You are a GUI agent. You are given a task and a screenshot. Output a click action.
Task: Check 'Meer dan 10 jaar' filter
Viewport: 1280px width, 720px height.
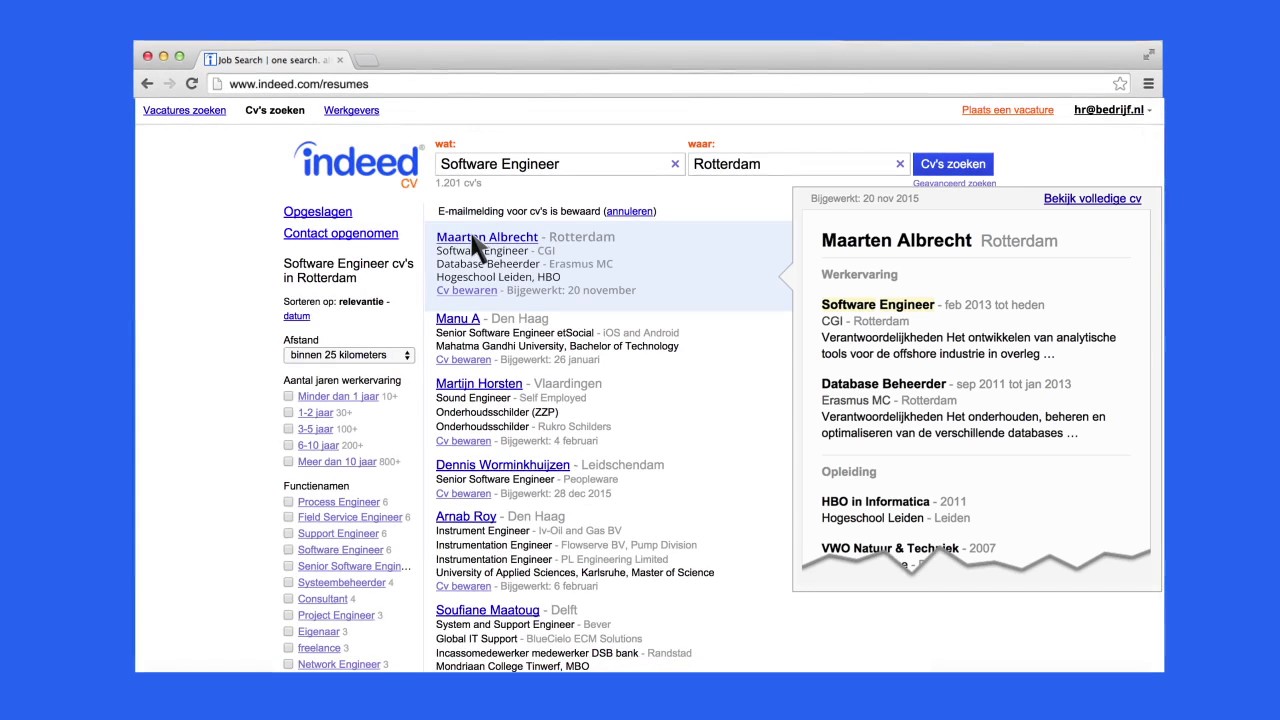pyautogui.click(x=288, y=461)
